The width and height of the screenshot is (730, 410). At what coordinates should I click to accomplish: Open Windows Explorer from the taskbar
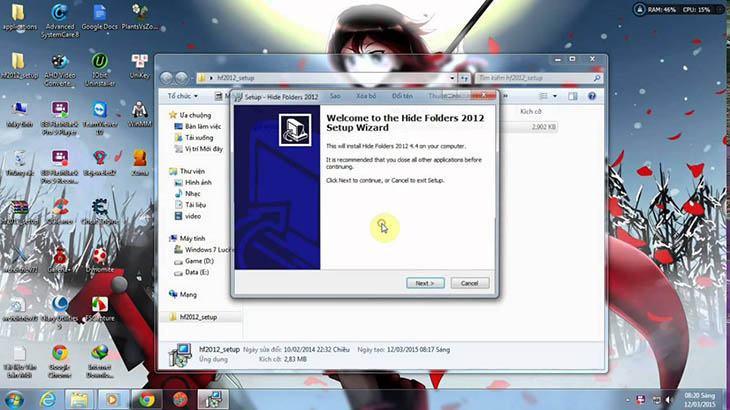[79, 400]
